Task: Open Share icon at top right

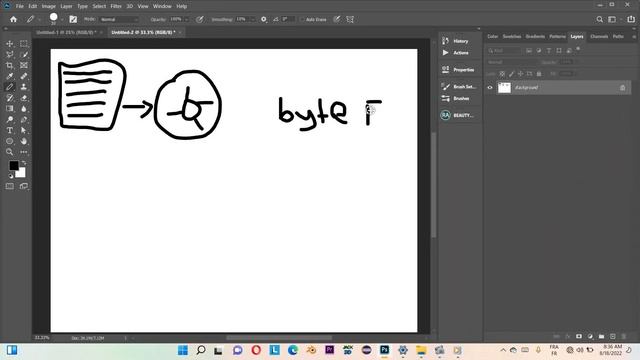Action: [x=631, y=19]
